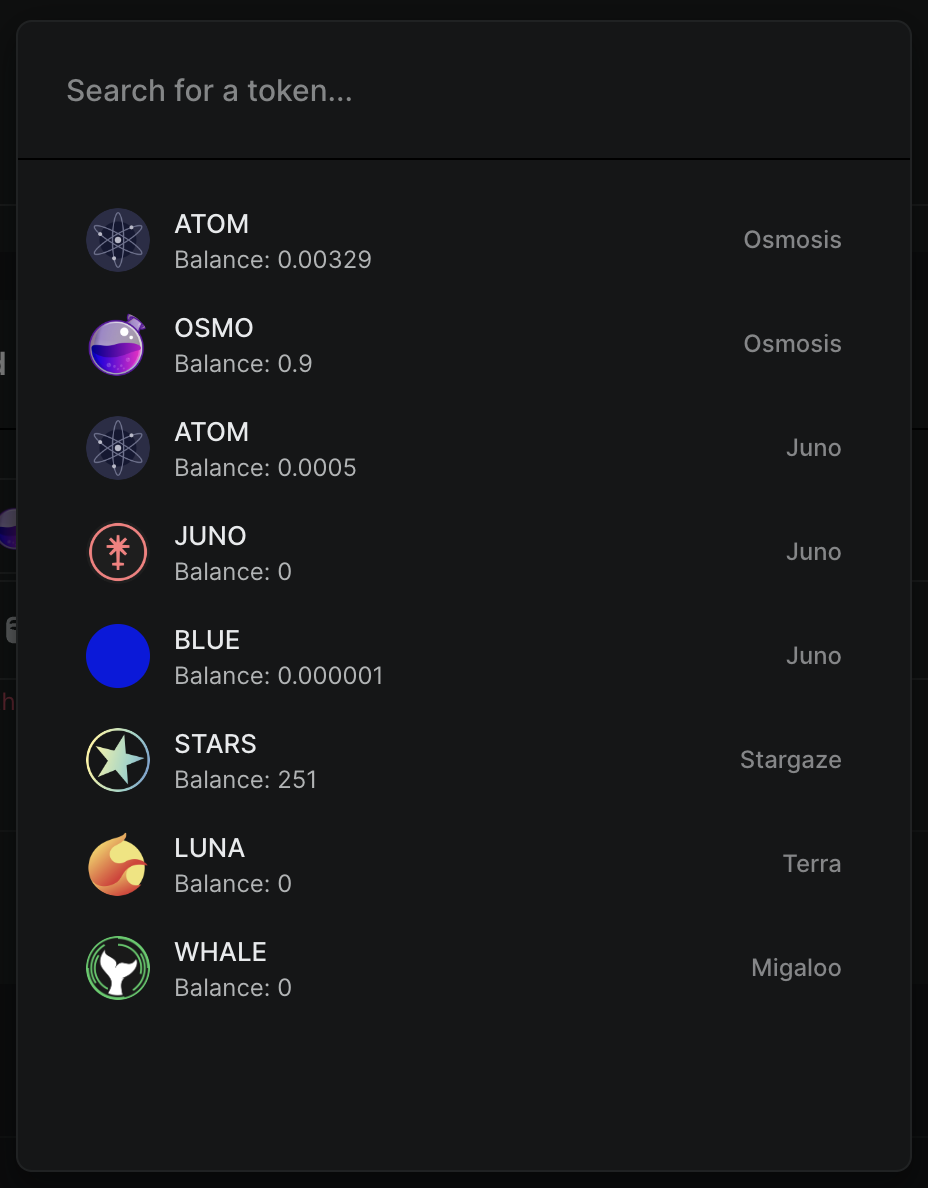This screenshot has height=1188, width=928.
Task: Click the LUNA flame icon
Action: [118, 864]
